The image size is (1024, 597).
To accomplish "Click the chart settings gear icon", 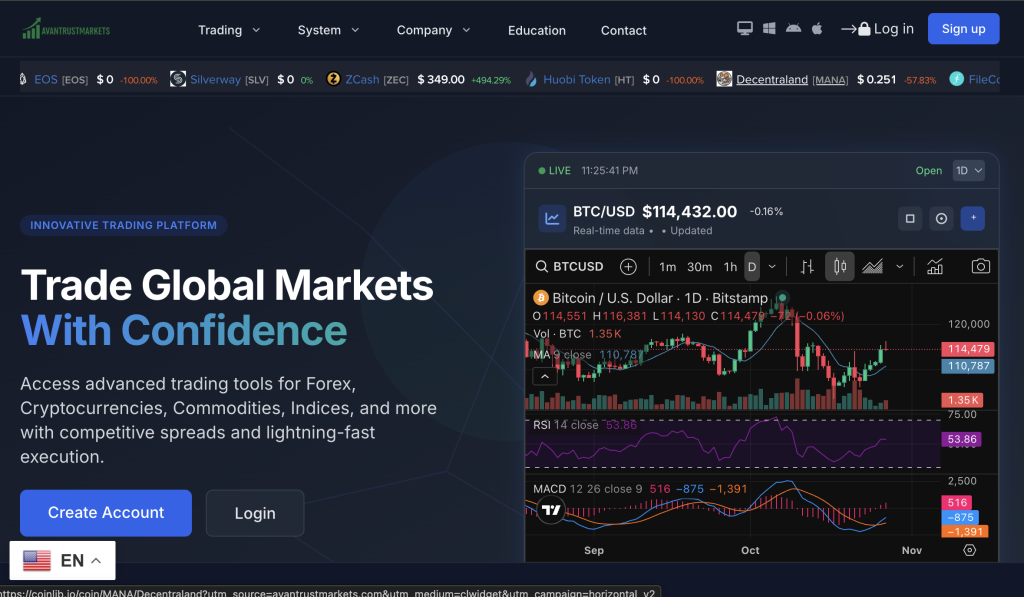I will [969, 550].
